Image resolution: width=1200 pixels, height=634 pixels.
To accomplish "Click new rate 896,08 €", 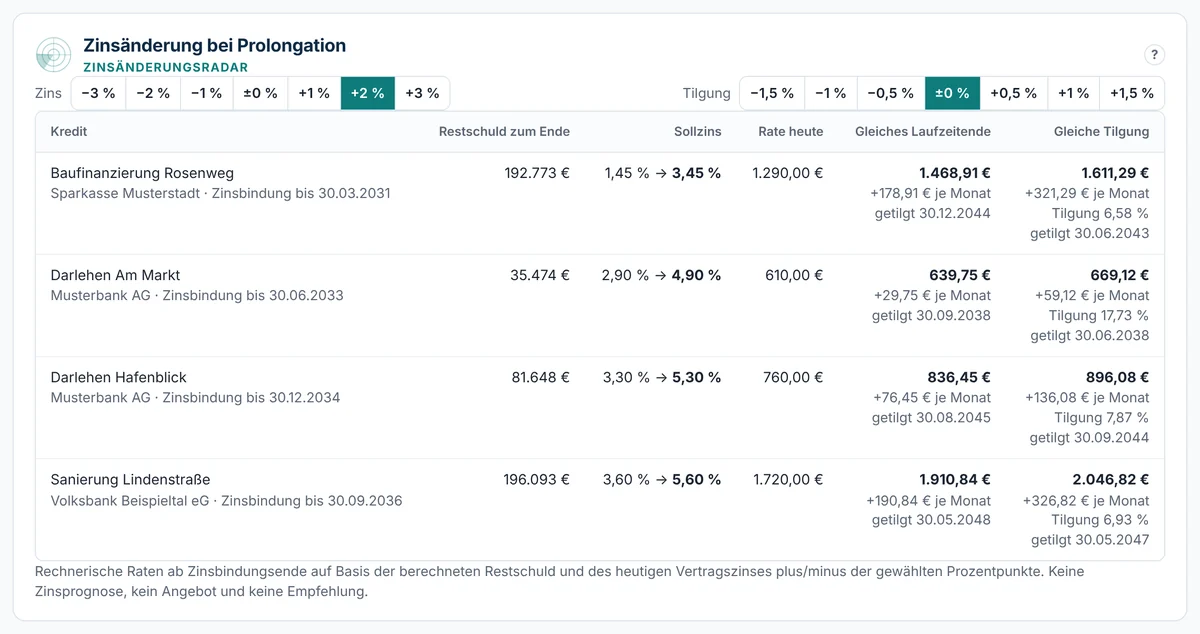I will coord(1120,377).
